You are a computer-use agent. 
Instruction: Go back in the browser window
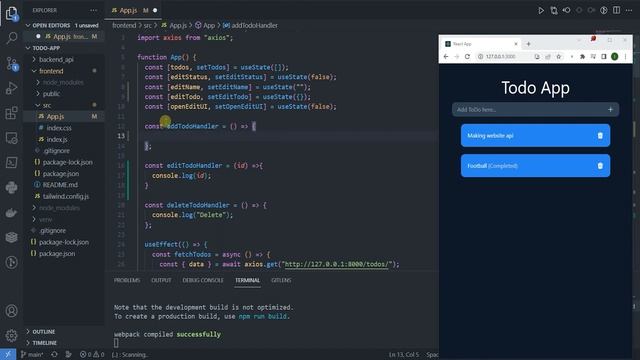(446, 57)
